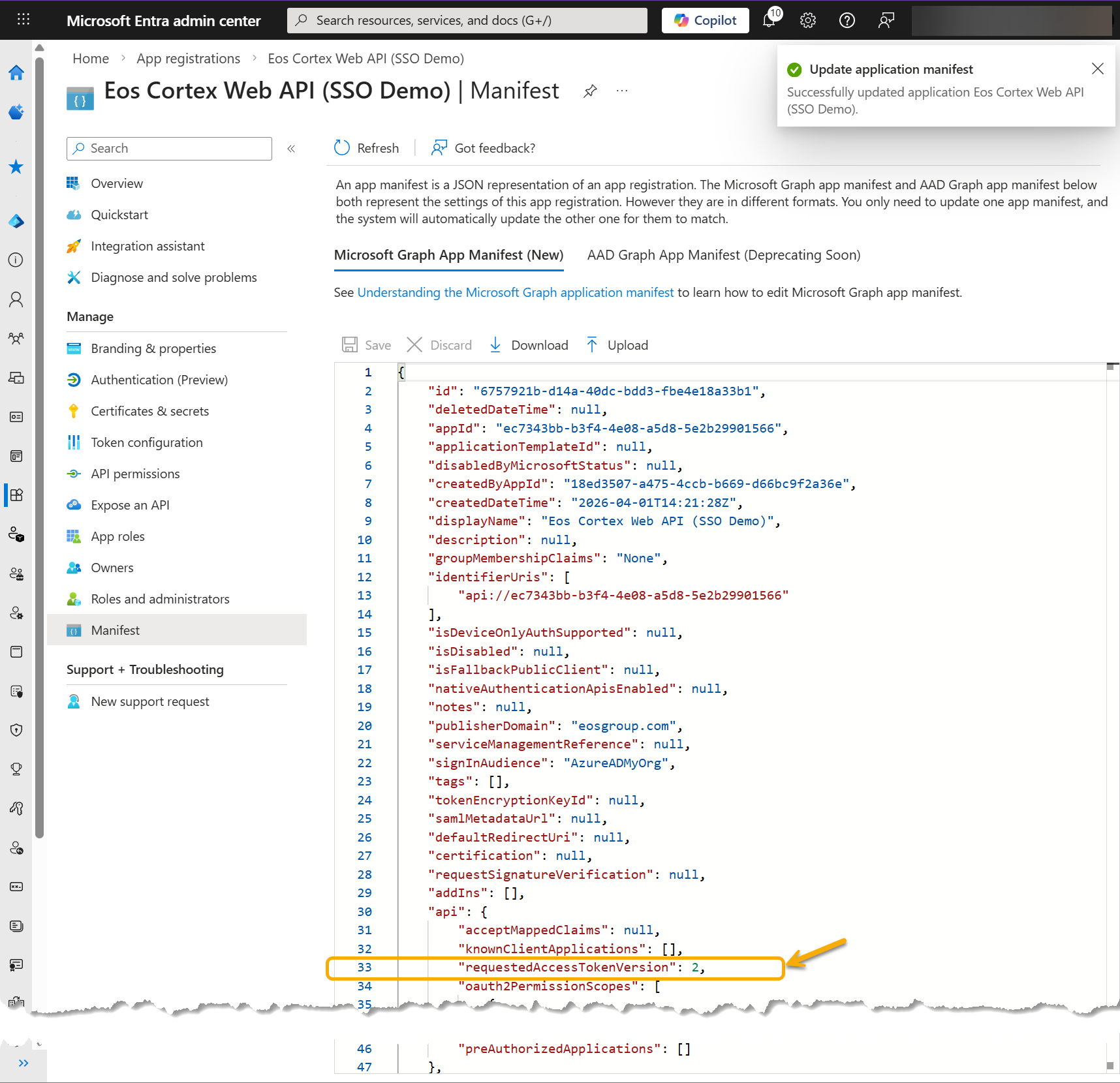Open Understanding the Microsoft Graph application manifest link
This screenshot has width=1120, height=1083.
[x=516, y=292]
